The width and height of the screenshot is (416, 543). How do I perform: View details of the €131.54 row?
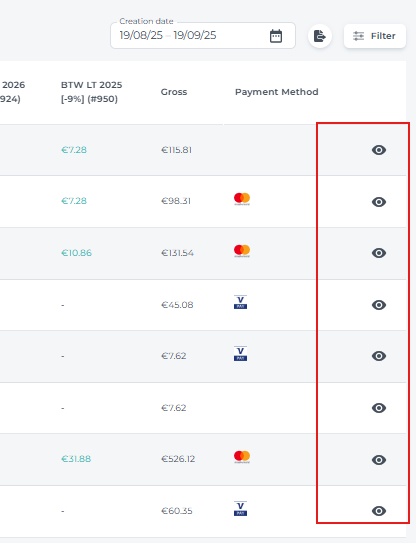click(379, 253)
